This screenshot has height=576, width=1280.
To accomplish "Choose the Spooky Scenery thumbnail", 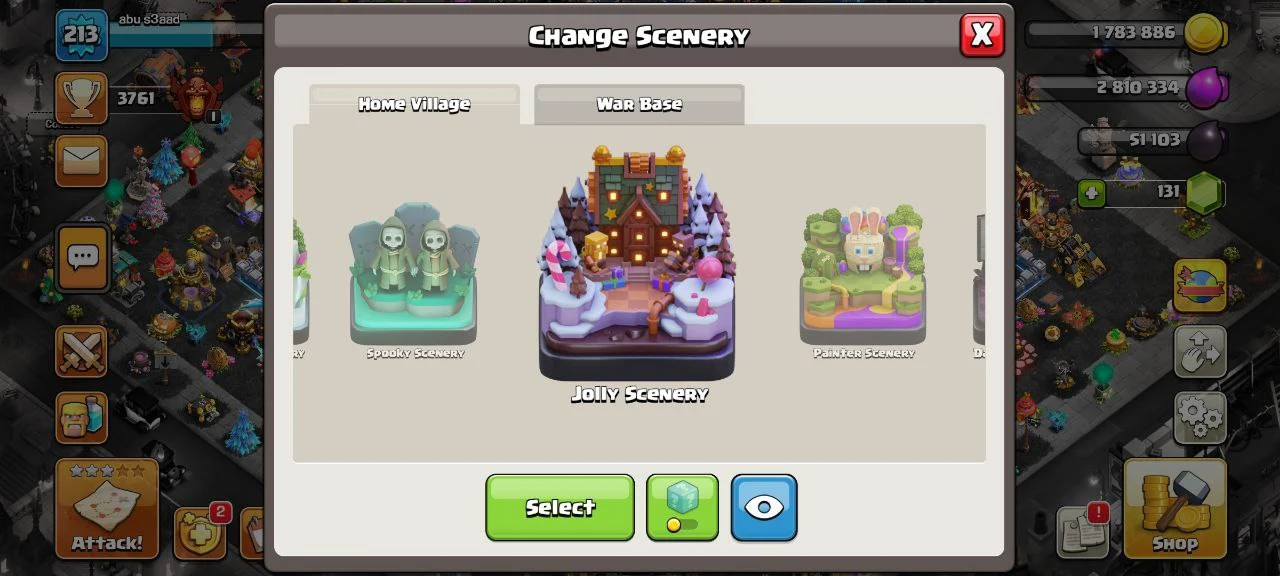I will tap(414, 280).
